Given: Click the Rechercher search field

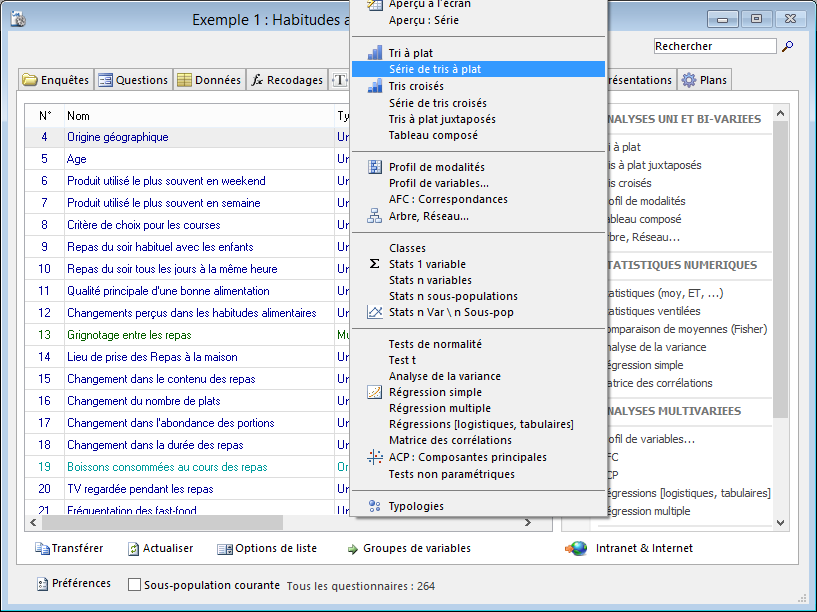Looking at the screenshot, I should tap(715, 46).
